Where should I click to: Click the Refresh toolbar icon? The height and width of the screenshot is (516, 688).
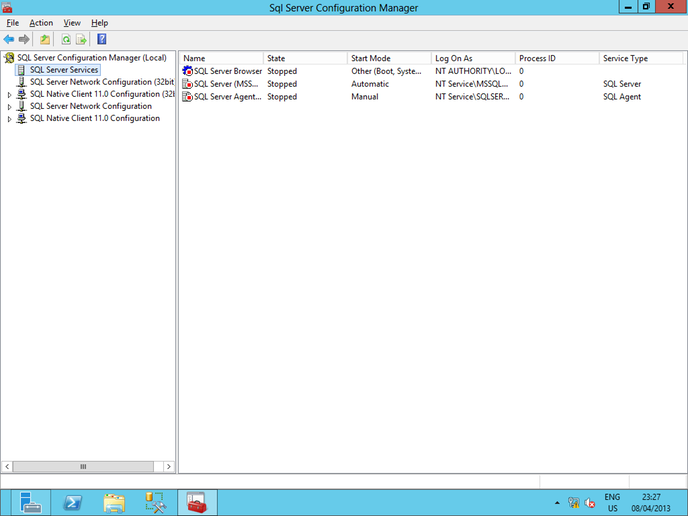66,39
